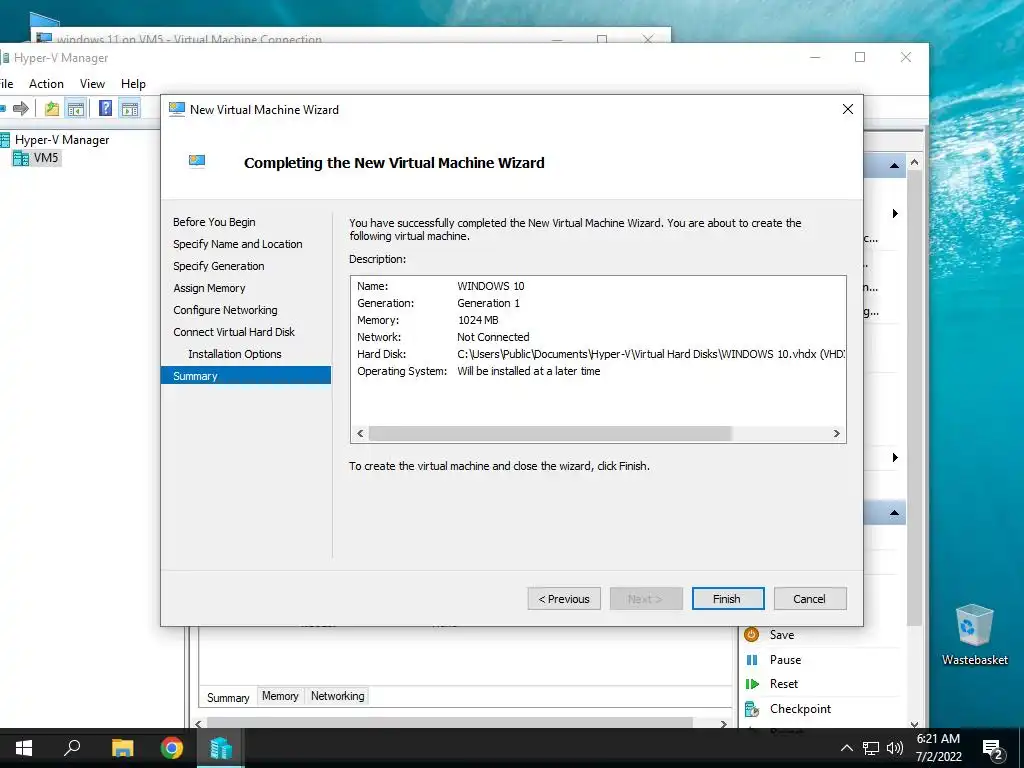
Task: Open the Assign Memory wizard step
Action: pyautogui.click(x=209, y=288)
